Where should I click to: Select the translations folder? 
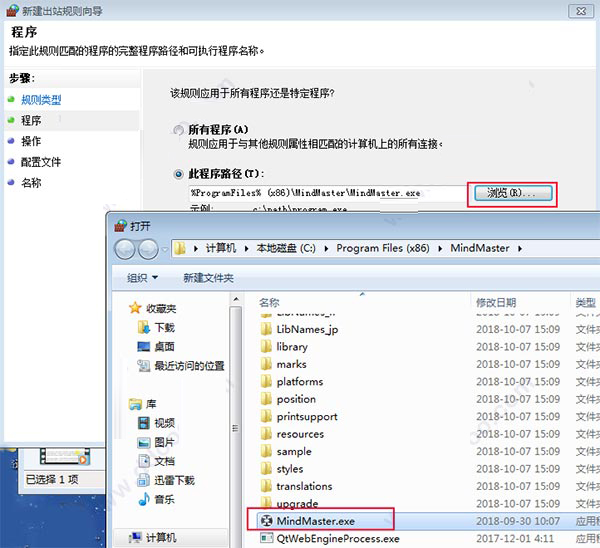pyautogui.click(x=304, y=486)
